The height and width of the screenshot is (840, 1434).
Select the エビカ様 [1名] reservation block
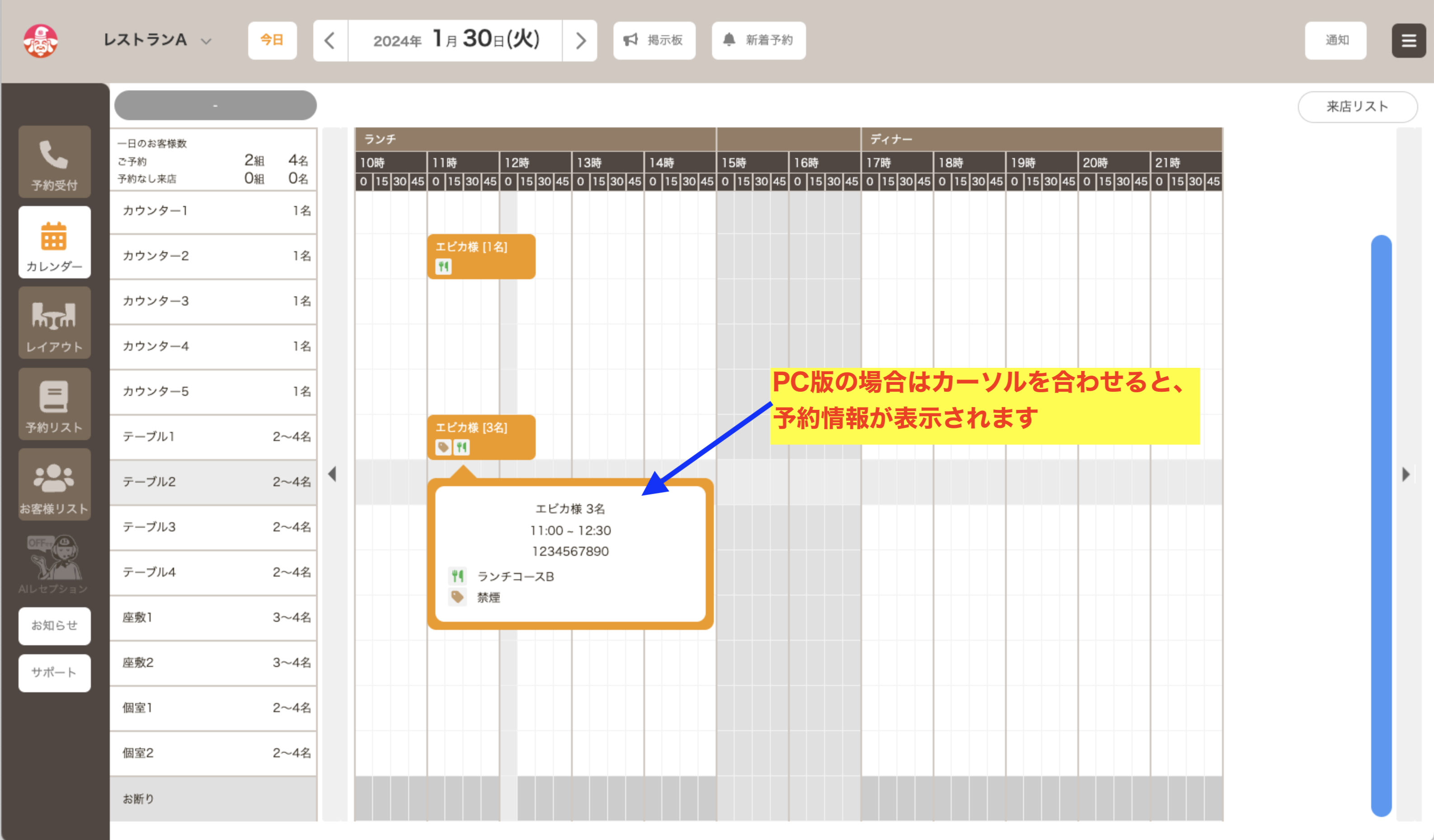[x=481, y=256]
